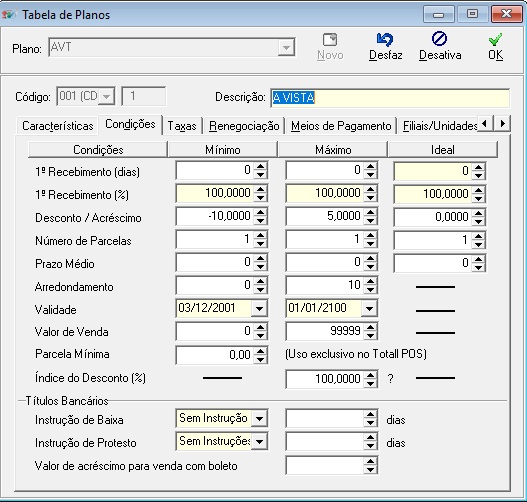Increase Arredondamento Máximo spinner
527x502 pixels.
coord(370,281)
